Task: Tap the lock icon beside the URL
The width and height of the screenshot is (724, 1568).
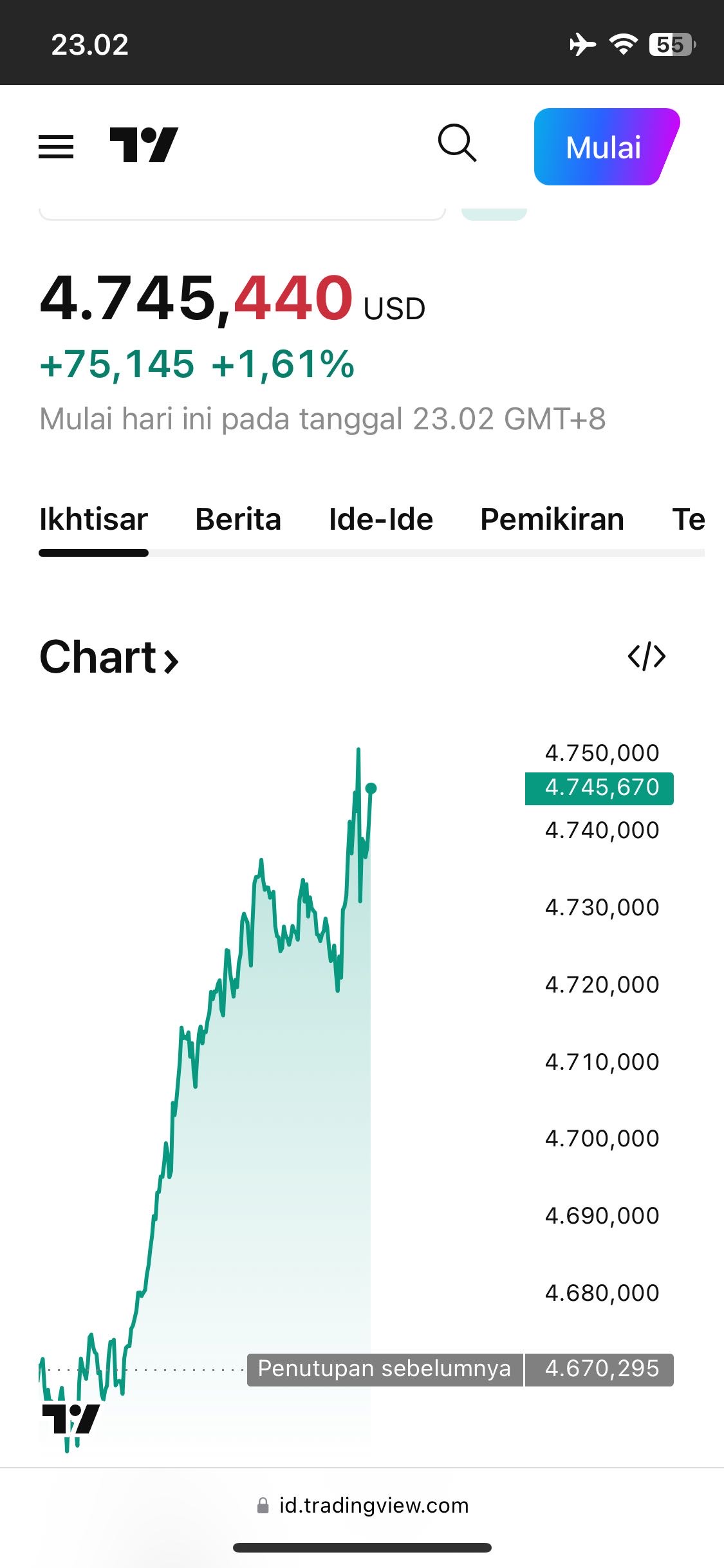Action: pyautogui.click(x=263, y=1505)
